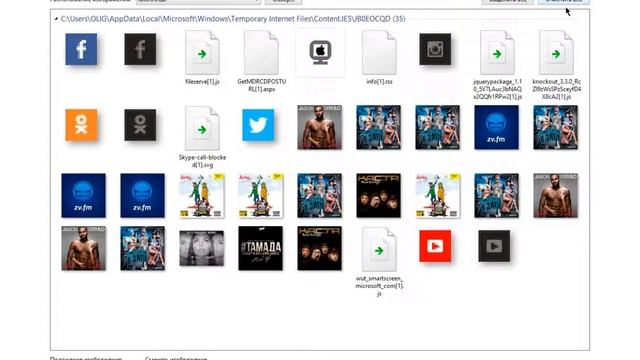640x360 pixels.
Task: Select the blue Facebook icon thumbnail
Action: (x=81, y=49)
